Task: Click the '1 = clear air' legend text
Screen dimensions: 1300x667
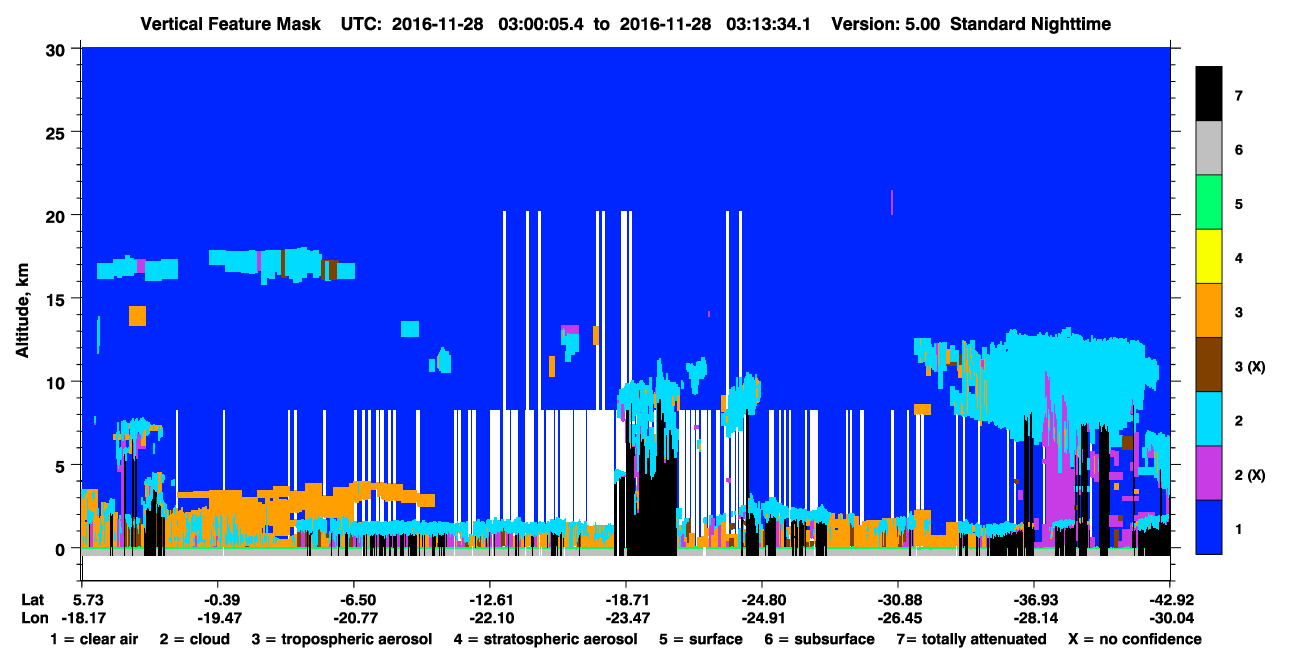Action: coord(94,639)
